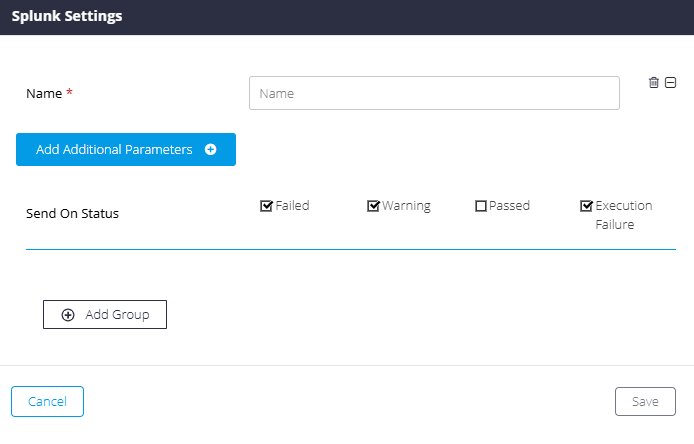
Task: Click the Add Group button
Action: [105, 315]
